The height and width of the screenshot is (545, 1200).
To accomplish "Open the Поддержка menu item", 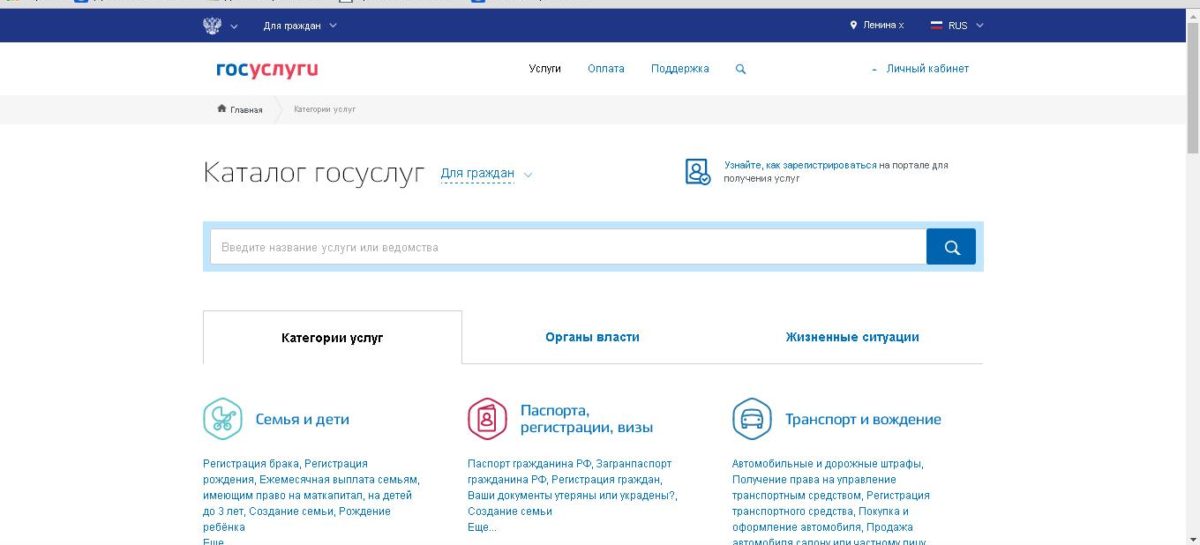I will pyautogui.click(x=680, y=69).
